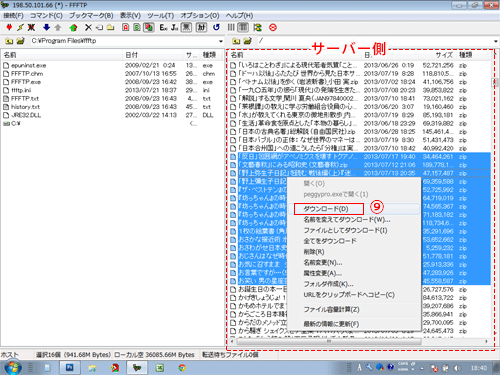The width and height of the screenshot is (500, 375).
Task: Click server pane change folder icon
Action: [248, 41]
